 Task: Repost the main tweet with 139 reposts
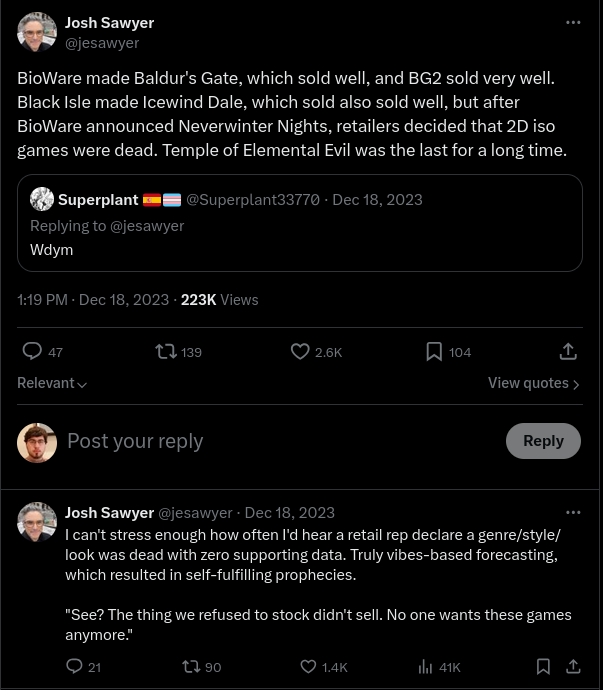tap(167, 351)
